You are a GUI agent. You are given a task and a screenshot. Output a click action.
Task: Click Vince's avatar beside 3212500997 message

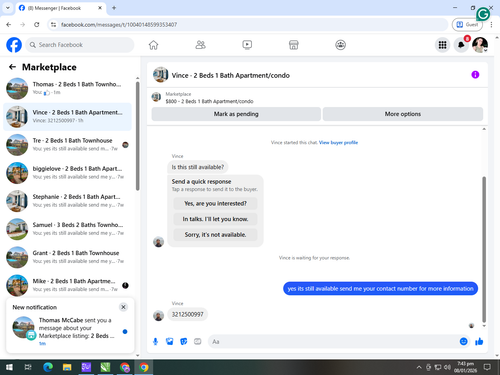pos(158,315)
